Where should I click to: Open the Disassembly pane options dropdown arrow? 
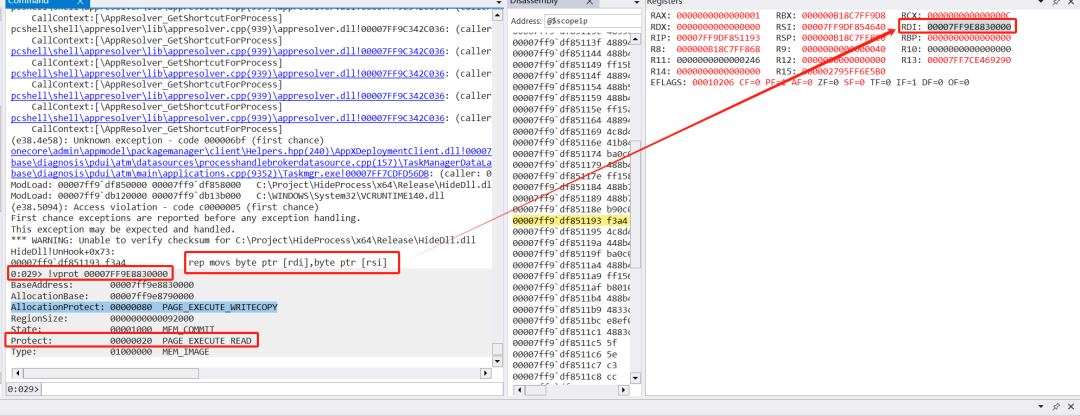(x=636, y=3)
